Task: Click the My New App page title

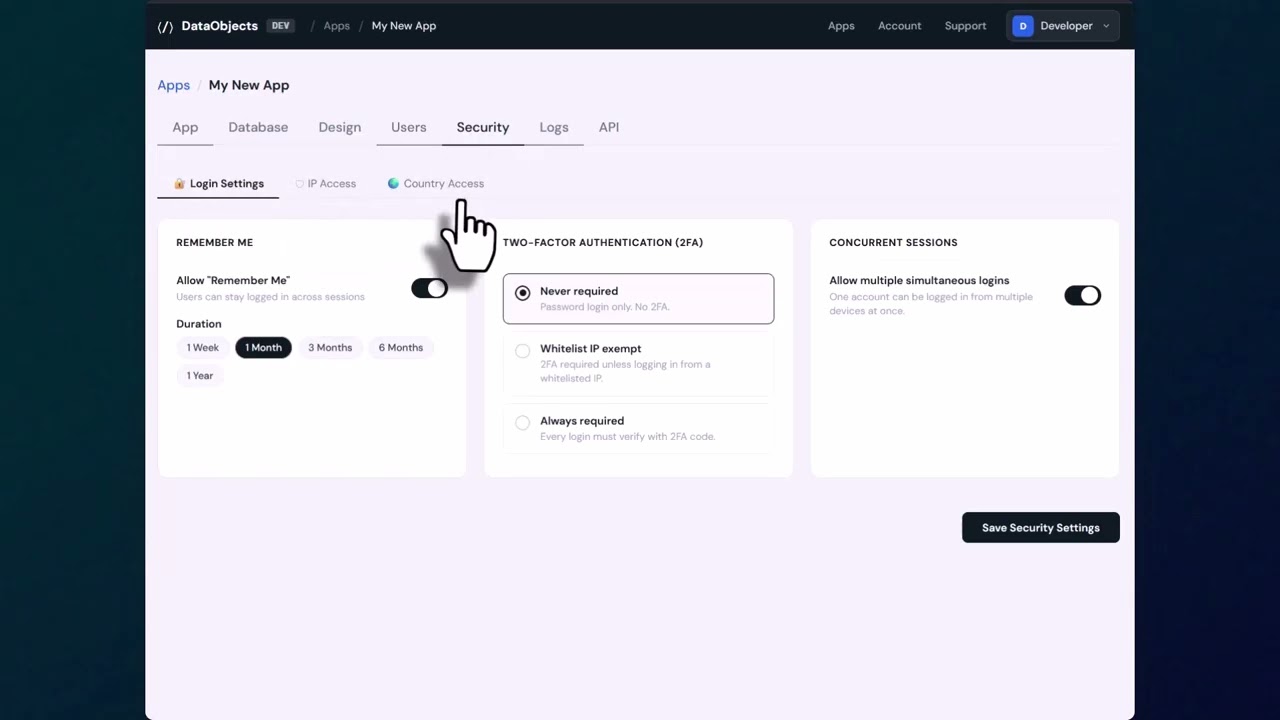Action: [x=249, y=86]
